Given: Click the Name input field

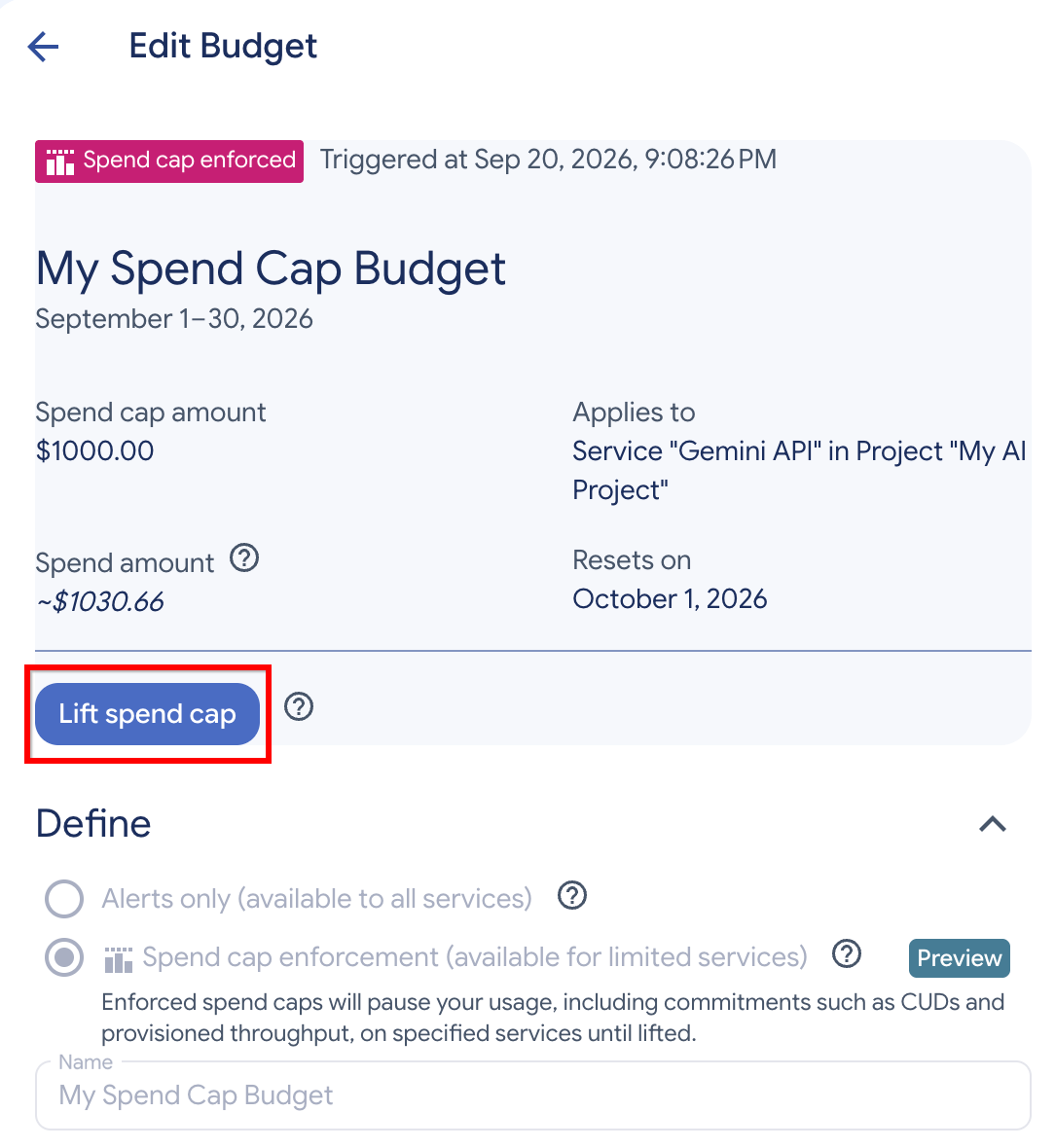Looking at the screenshot, I should tap(533, 1095).
